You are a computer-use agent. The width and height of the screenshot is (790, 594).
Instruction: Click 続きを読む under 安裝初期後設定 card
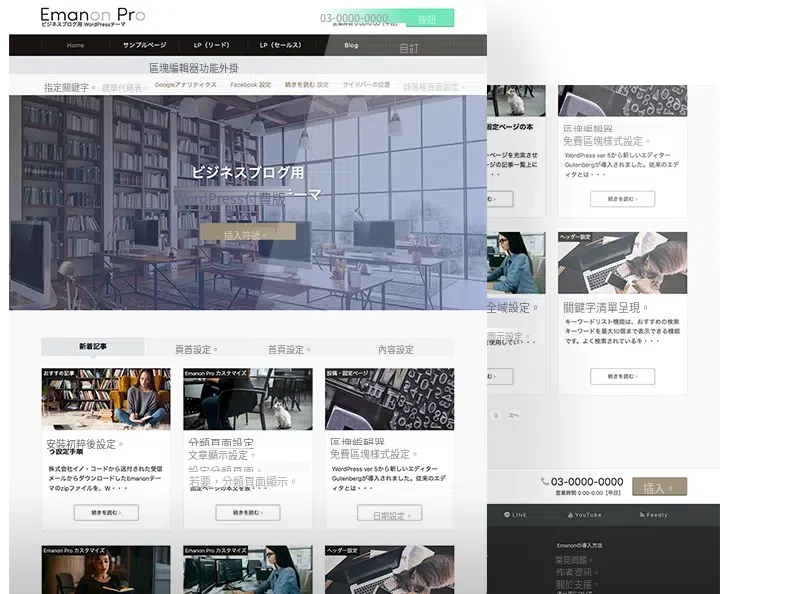point(106,512)
